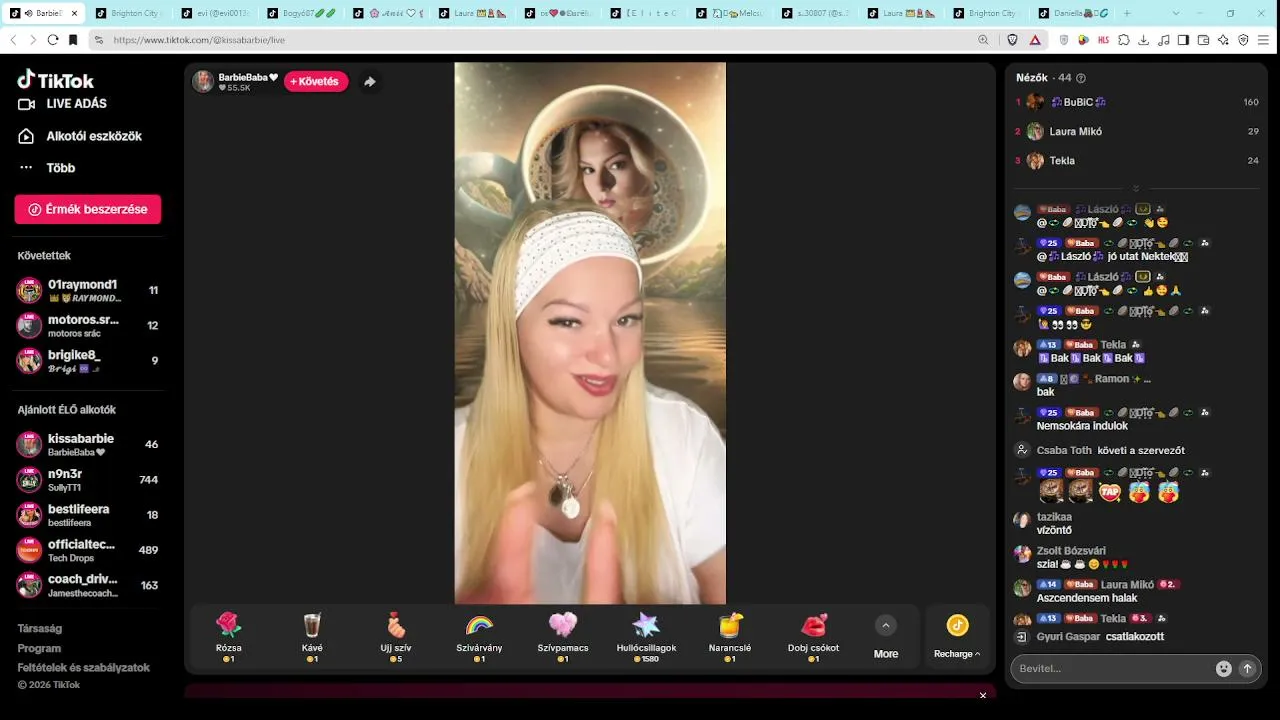This screenshot has height=720, width=1280.
Task: Send the Ujj szív gift
Action: coord(396,637)
